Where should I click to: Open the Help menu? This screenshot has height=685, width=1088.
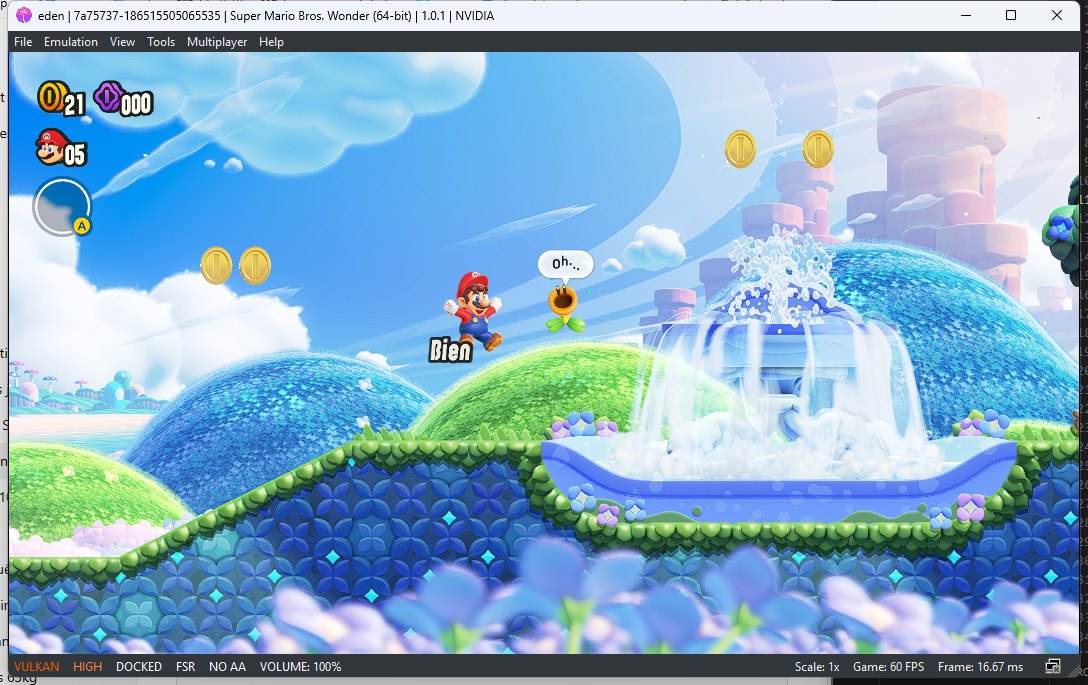click(271, 42)
